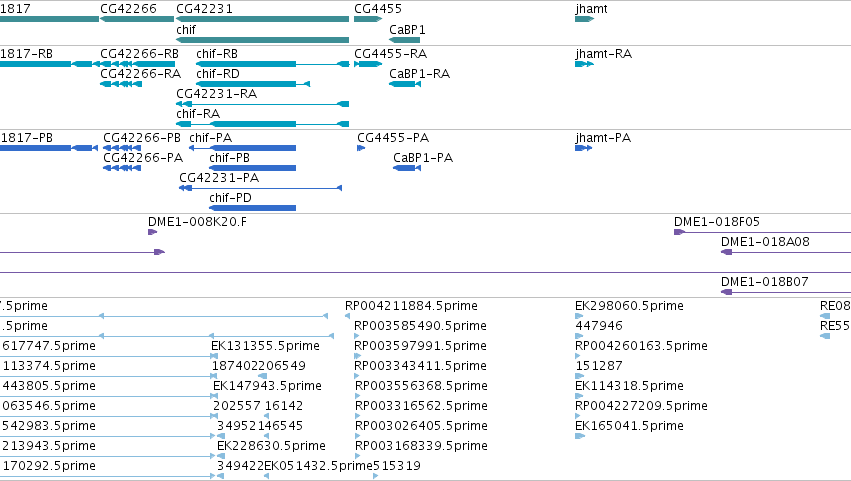Select the CG42266 gene label
This screenshot has height=481, width=851.
click(128, 9)
